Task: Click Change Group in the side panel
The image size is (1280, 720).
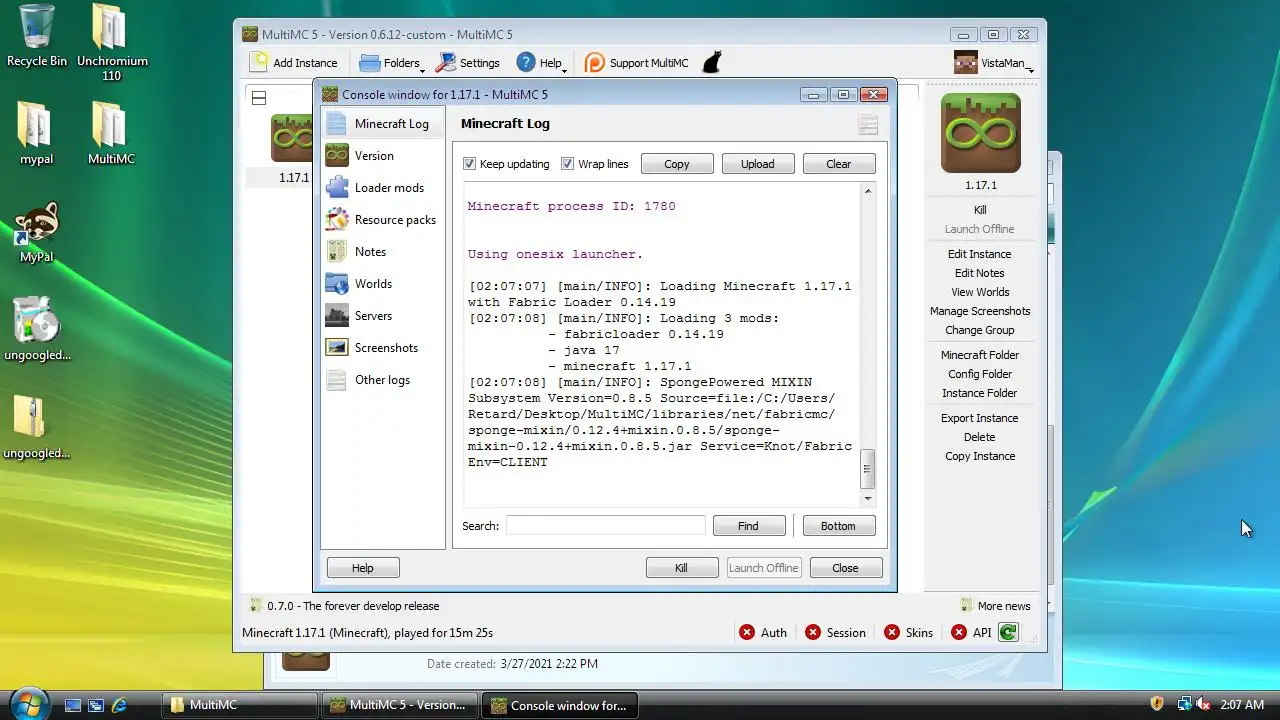Action: tap(980, 330)
